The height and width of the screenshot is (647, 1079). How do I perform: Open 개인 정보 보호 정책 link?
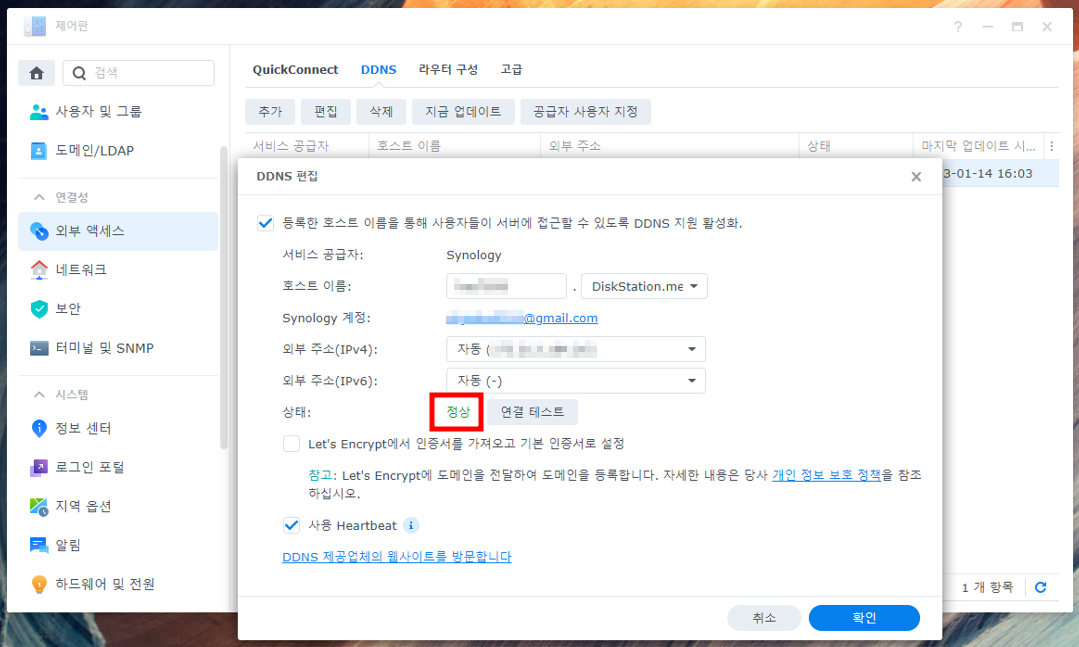[x=826, y=475]
